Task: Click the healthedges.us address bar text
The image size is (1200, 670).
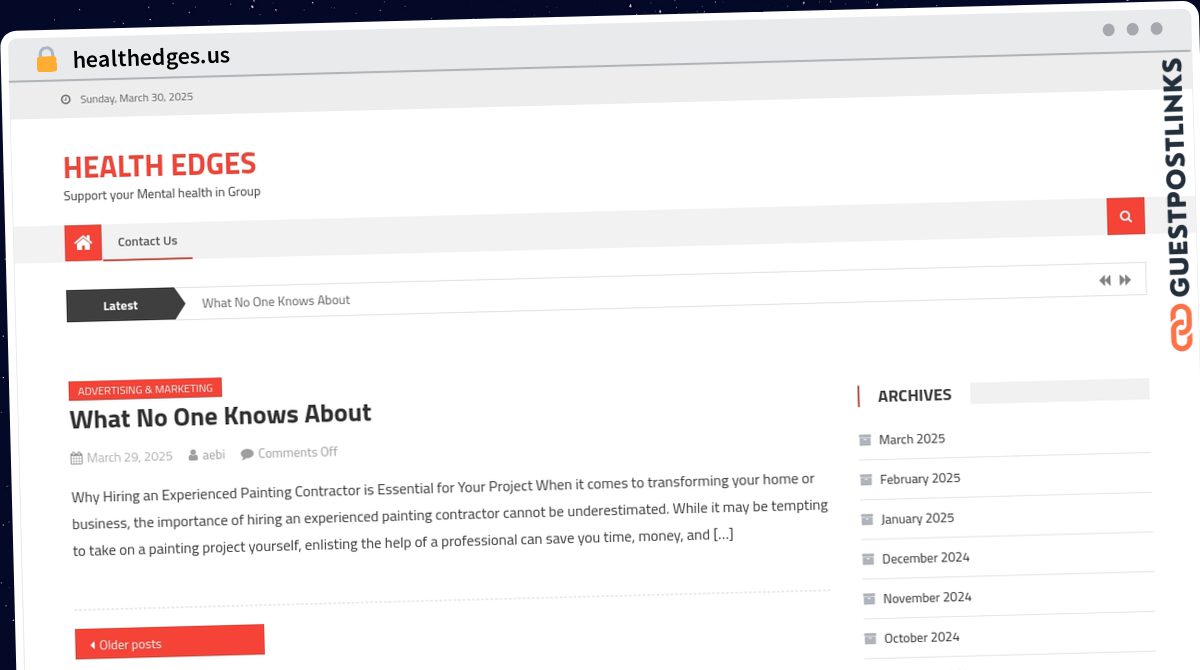Action: [x=151, y=57]
